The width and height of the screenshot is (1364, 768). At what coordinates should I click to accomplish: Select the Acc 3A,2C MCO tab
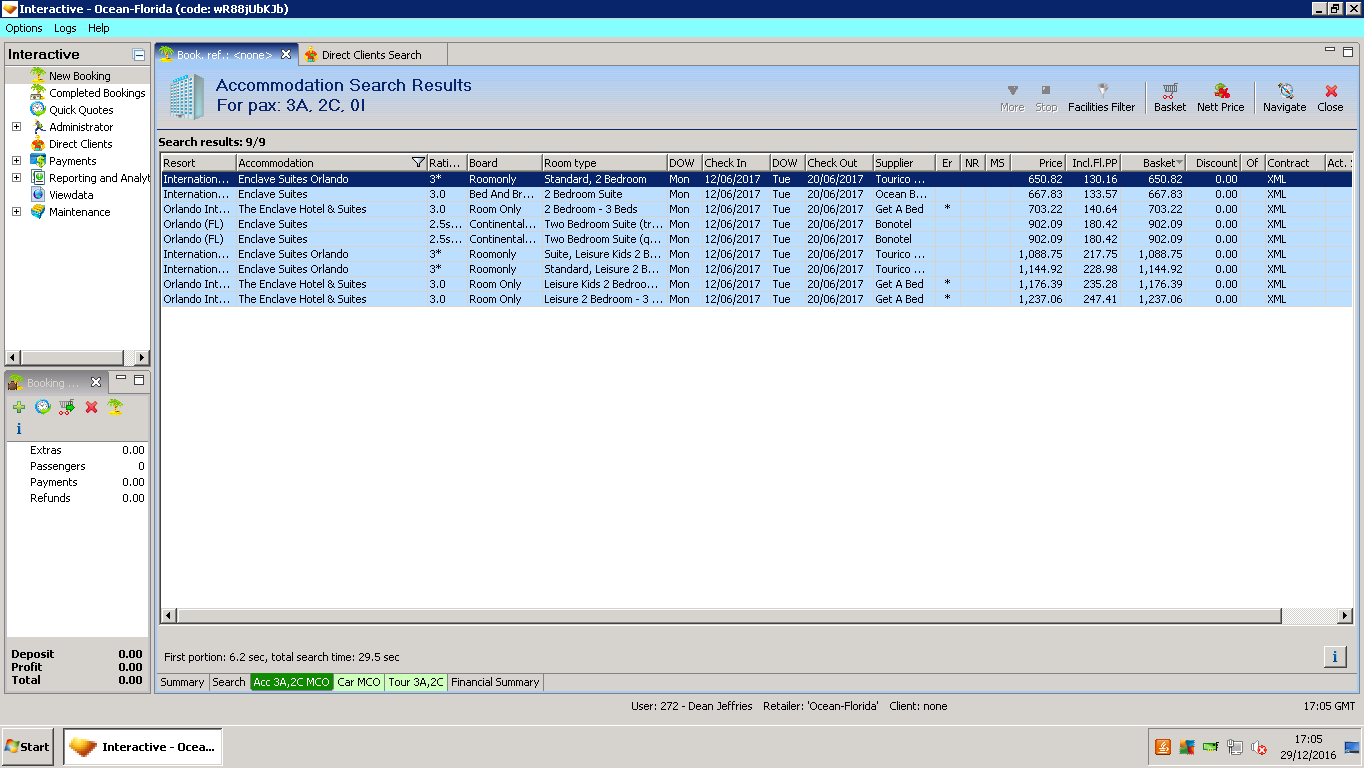[x=291, y=682]
